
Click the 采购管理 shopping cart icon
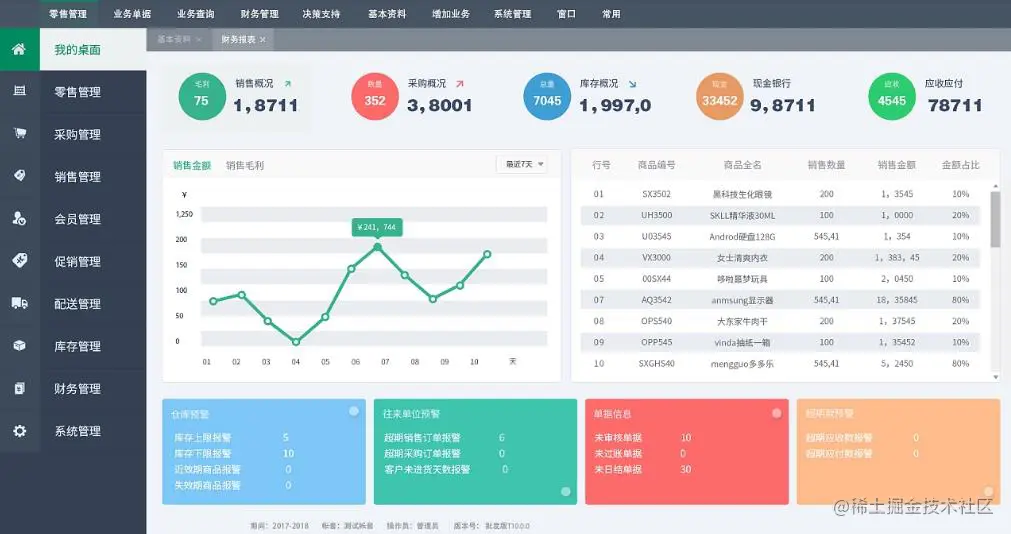(19, 134)
